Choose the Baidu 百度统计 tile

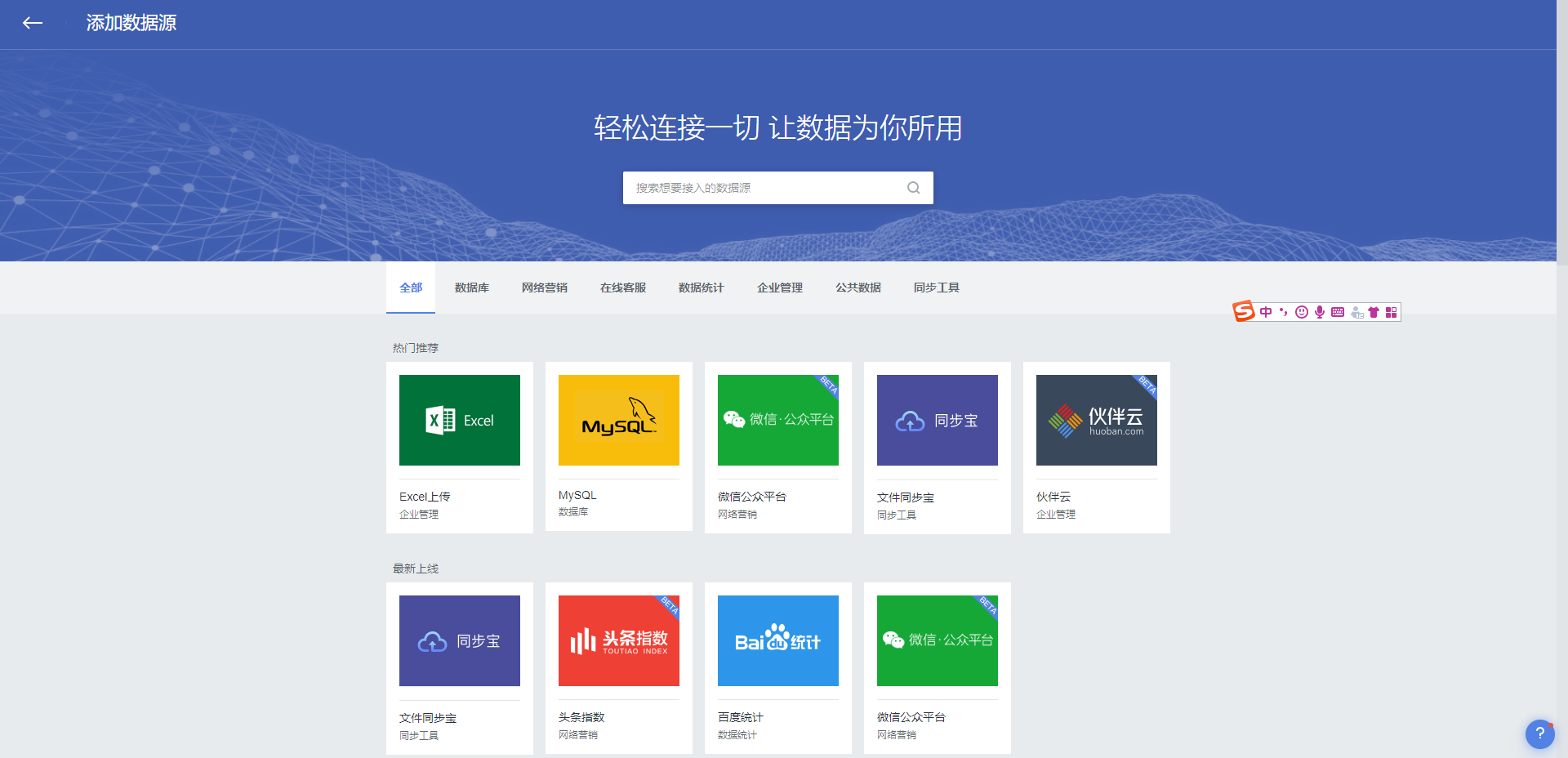pyautogui.click(x=778, y=668)
